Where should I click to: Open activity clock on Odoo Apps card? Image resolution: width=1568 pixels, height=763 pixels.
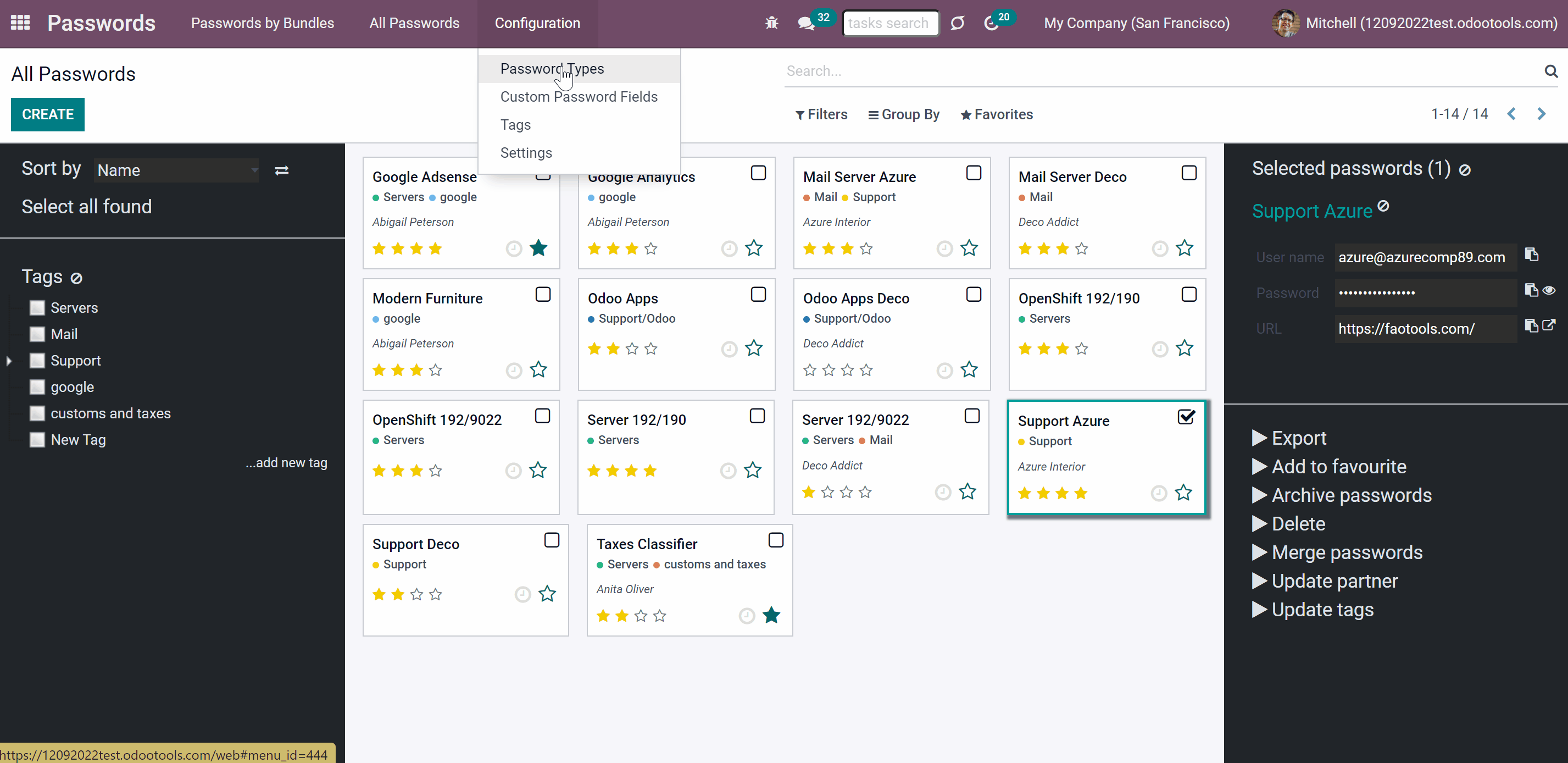coord(729,349)
